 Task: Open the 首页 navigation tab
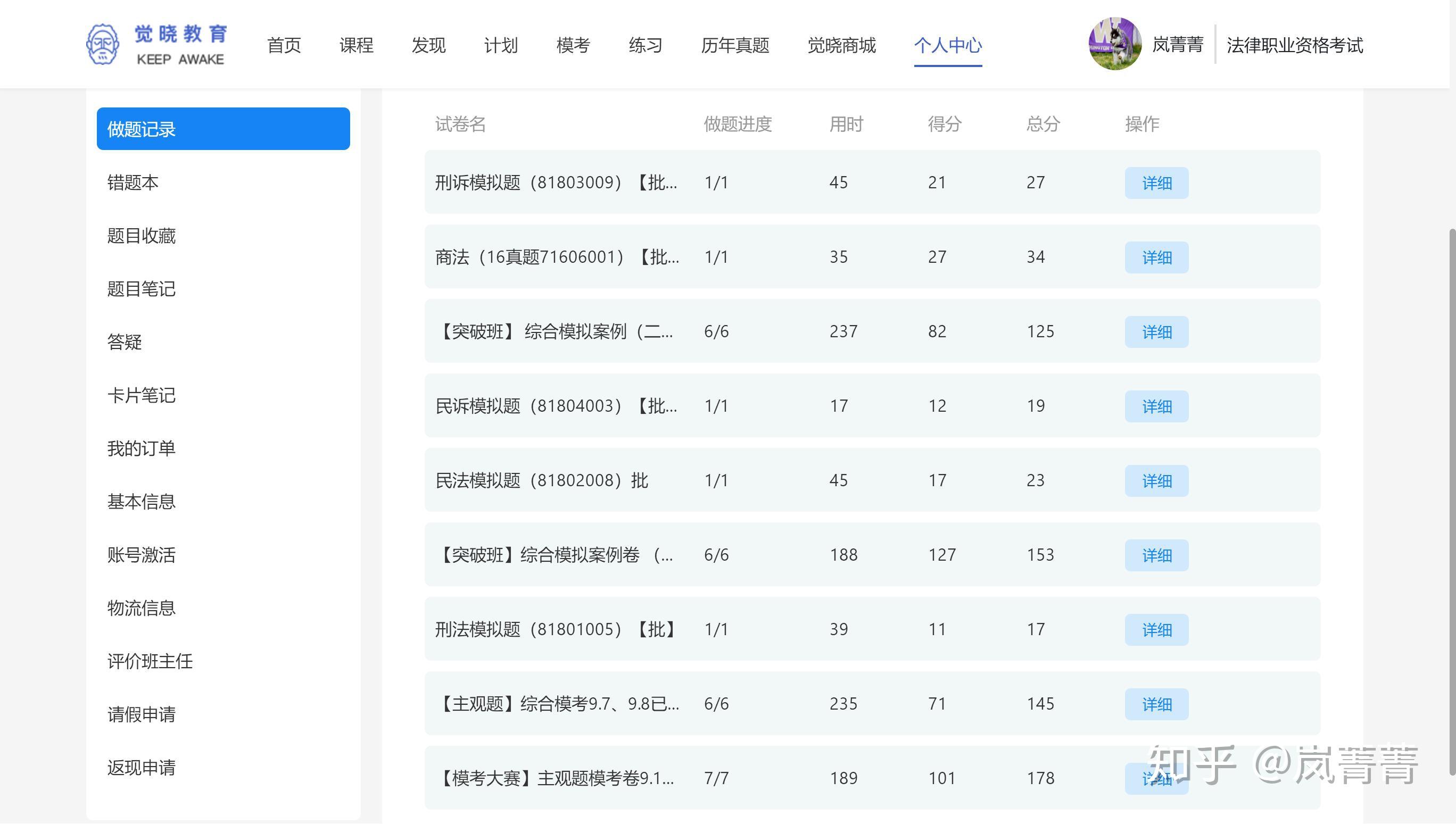click(x=284, y=45)
